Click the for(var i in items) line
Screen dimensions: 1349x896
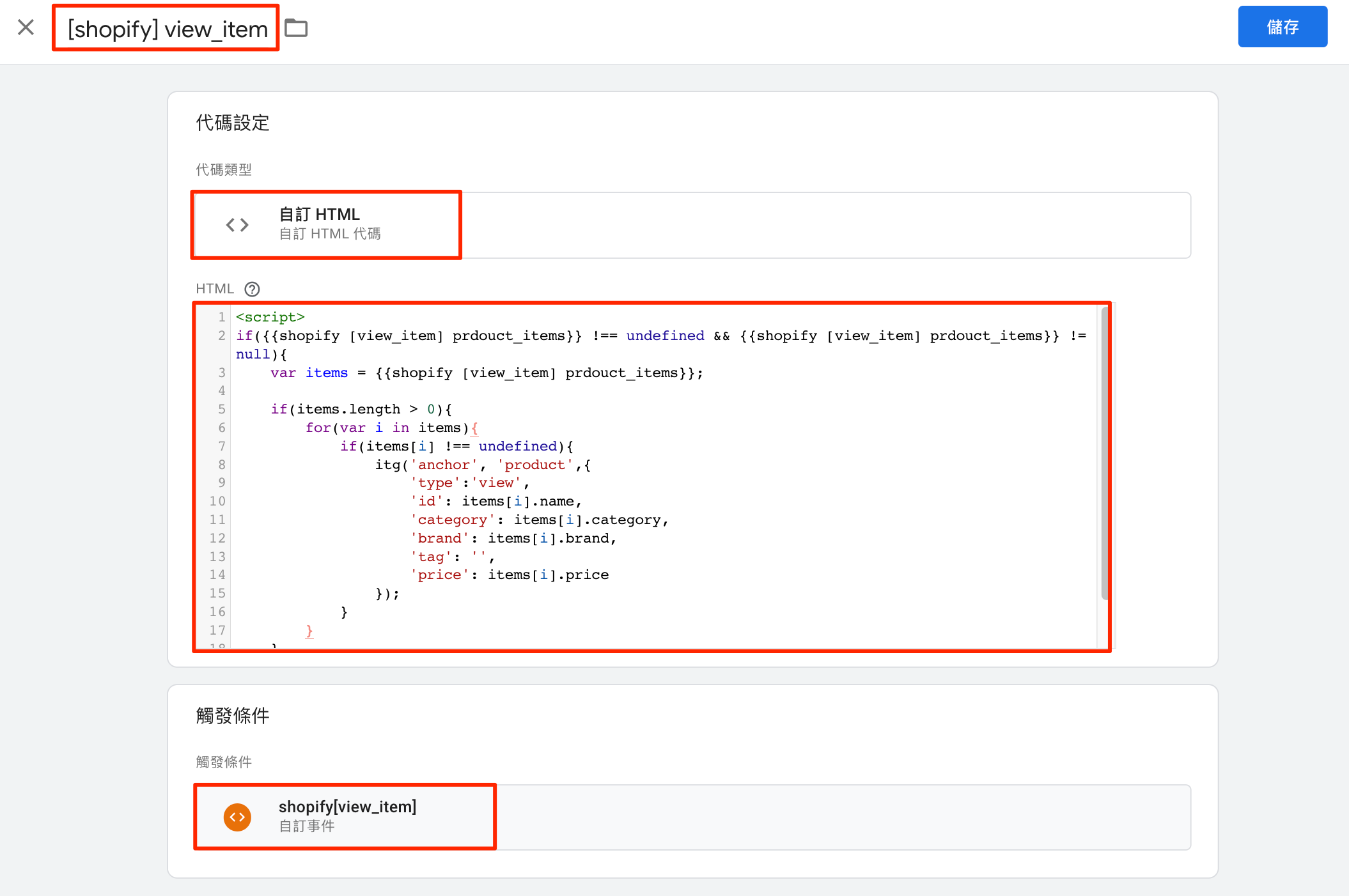390,428
